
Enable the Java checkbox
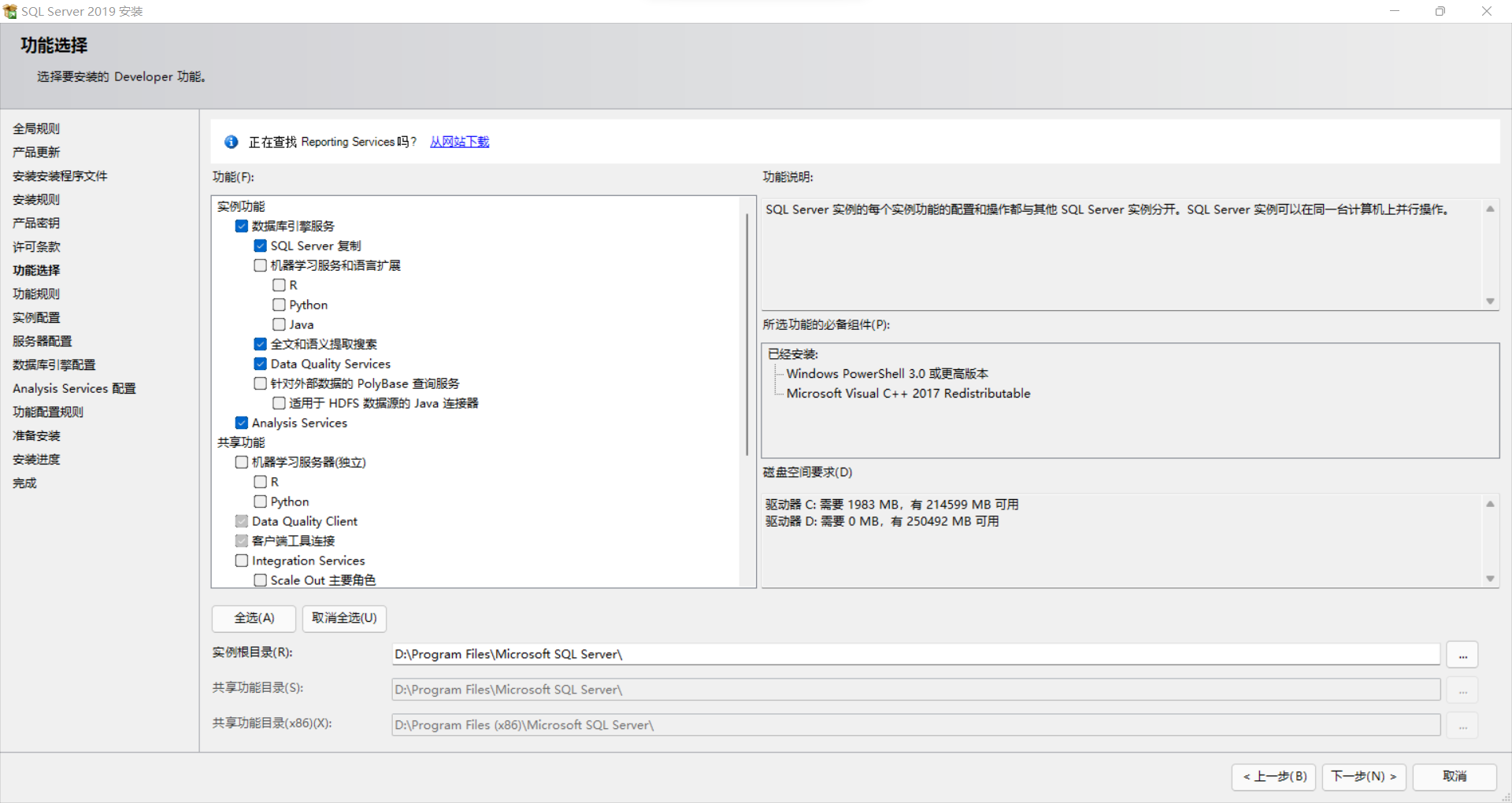point(279,324)
